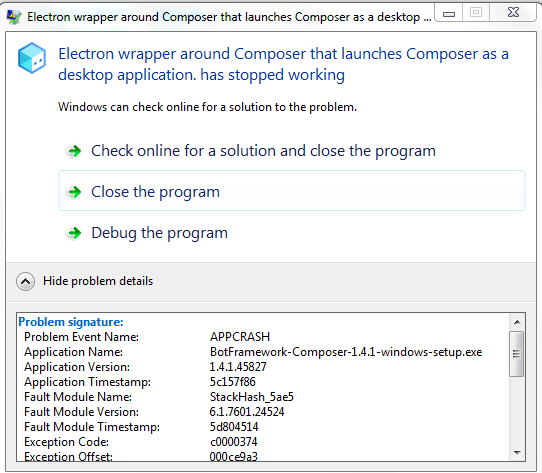Click the title bar application icon
This screenshot has width=542, height=473.
click(x=14, y=17)
